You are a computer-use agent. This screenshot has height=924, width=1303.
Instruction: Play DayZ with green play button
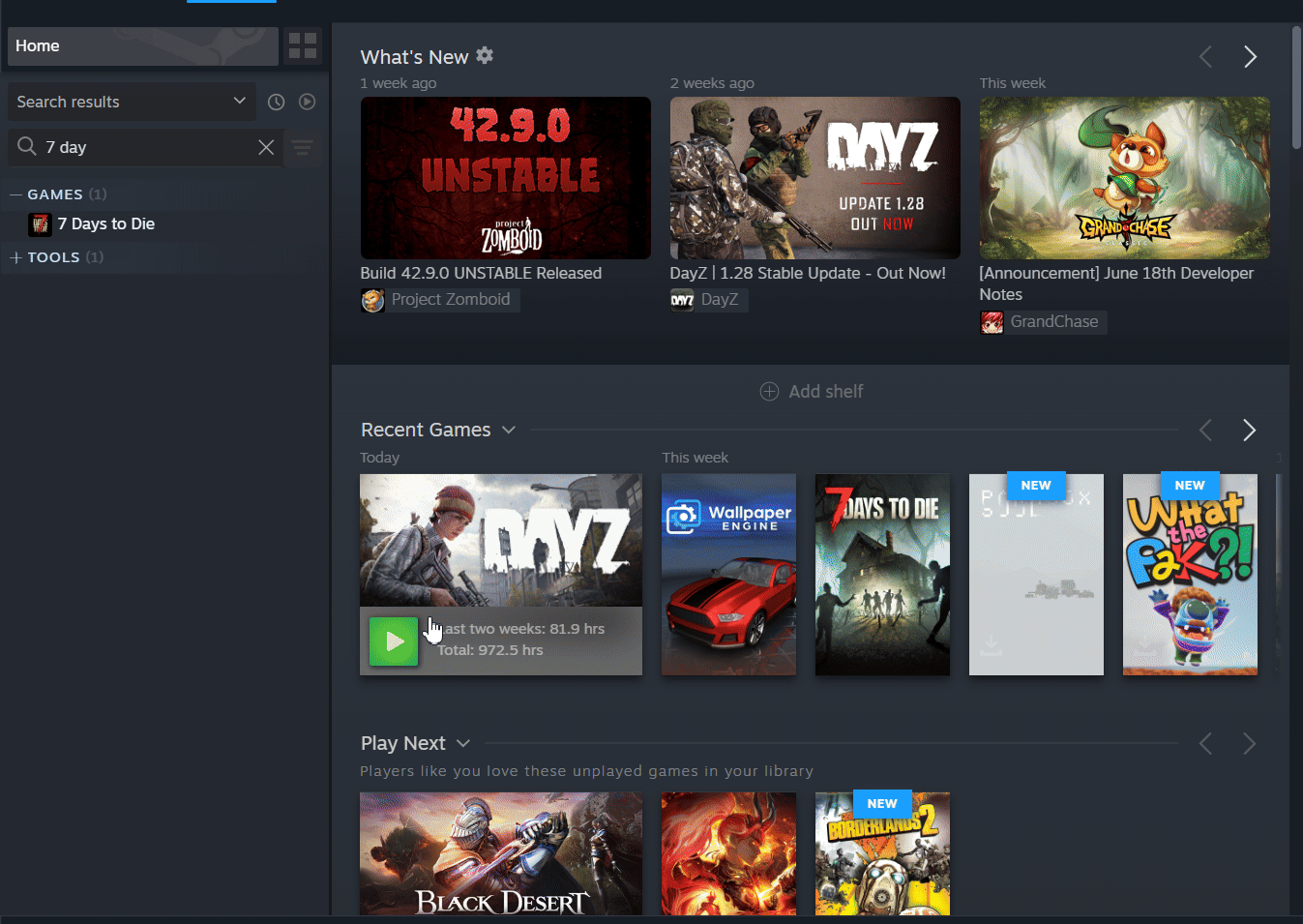pos(394,641)
